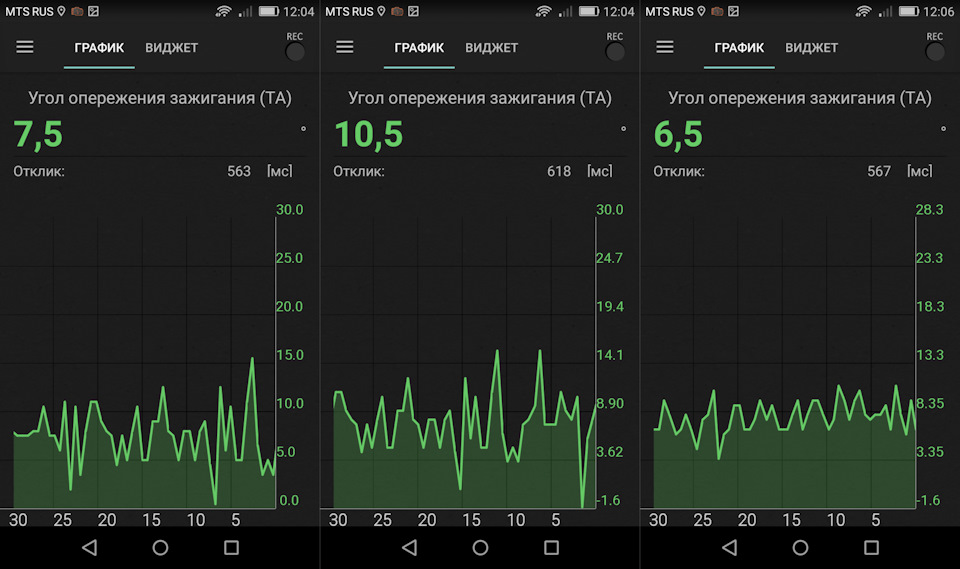Tap Android home button under the 10,5 screen

point(481,548)
